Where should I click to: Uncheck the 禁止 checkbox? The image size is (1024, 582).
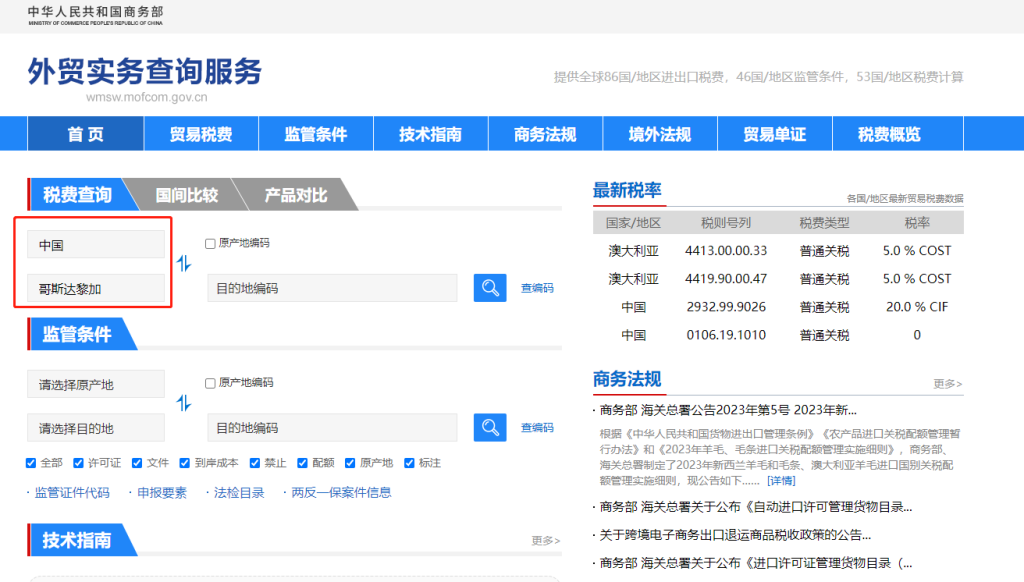[x=255, y=463]
